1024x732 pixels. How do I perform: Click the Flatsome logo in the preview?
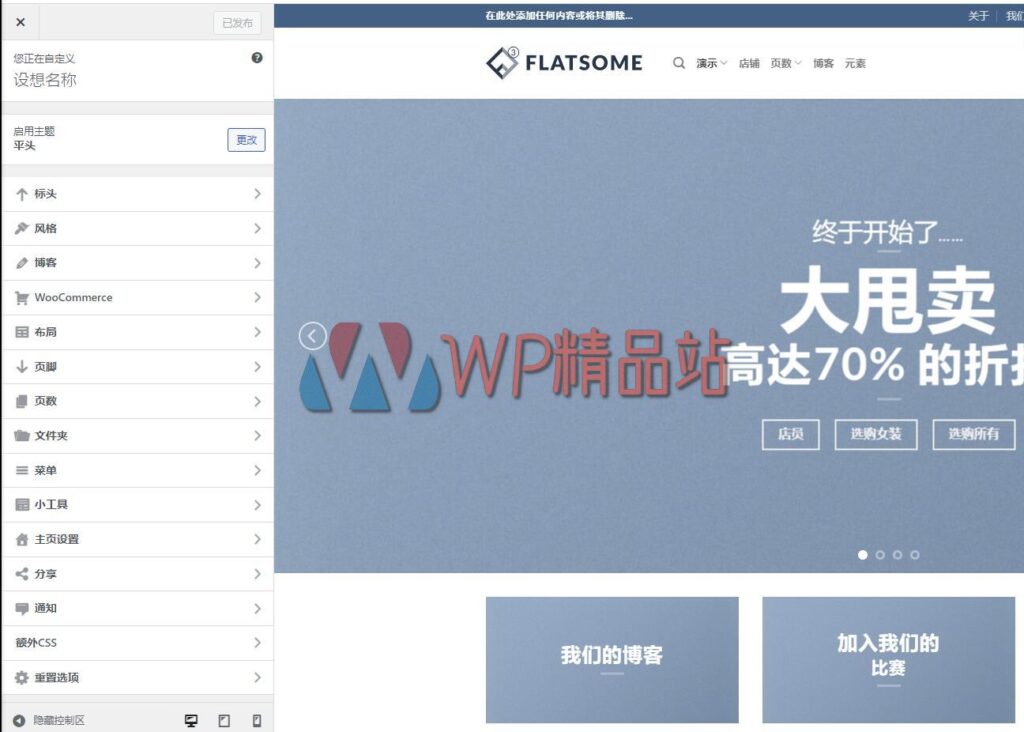point(565,62)
